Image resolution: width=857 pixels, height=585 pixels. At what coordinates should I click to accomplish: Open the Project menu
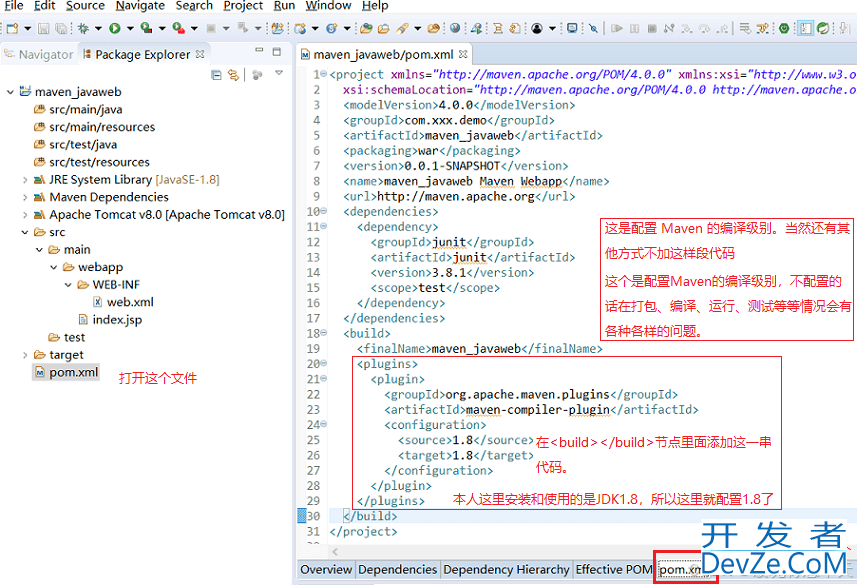(x=243, y=5)
